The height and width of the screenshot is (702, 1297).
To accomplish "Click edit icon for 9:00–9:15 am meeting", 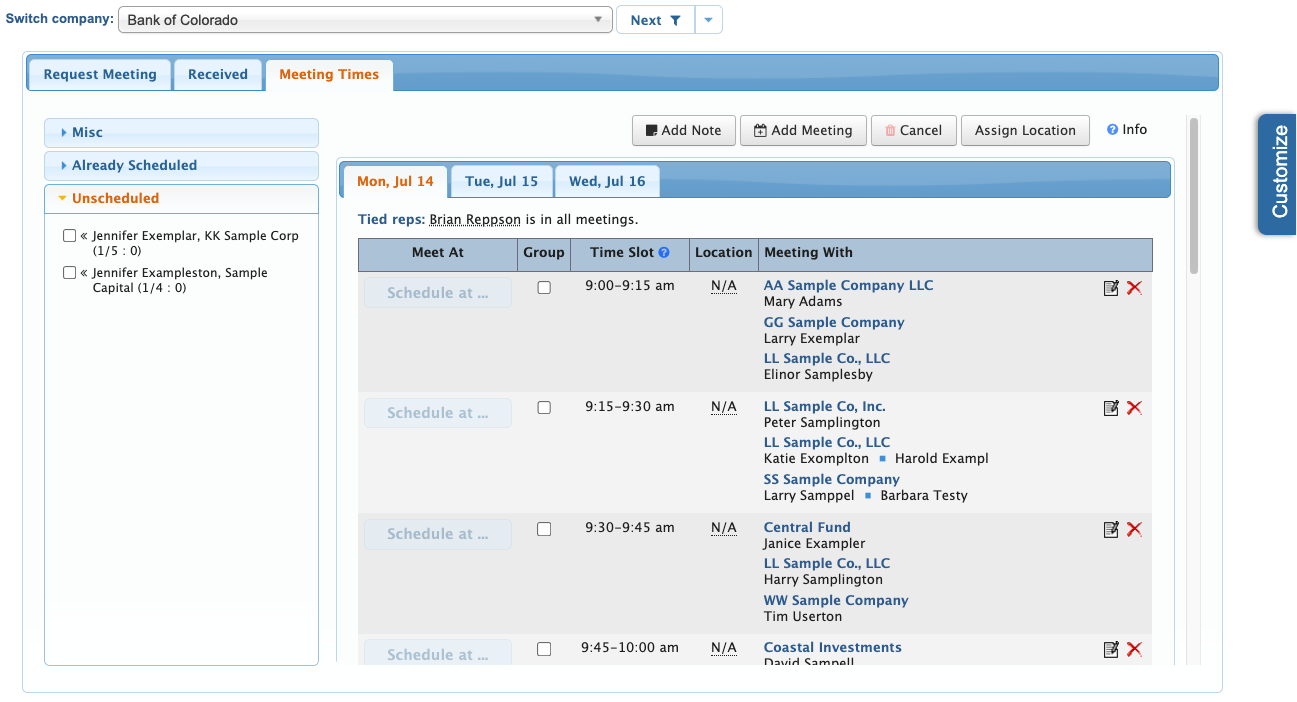I will pyautogui.click(x=1110, y=288).
